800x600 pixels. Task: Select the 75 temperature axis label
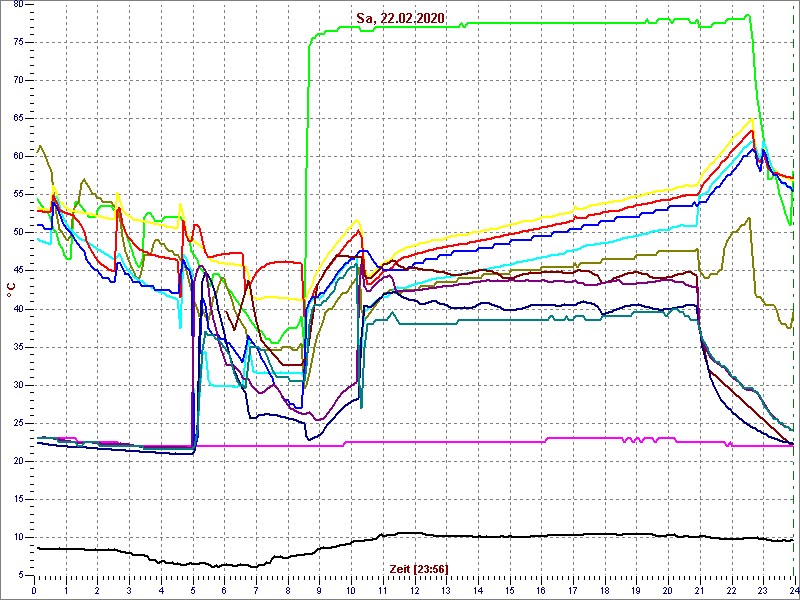coord(18,42)
